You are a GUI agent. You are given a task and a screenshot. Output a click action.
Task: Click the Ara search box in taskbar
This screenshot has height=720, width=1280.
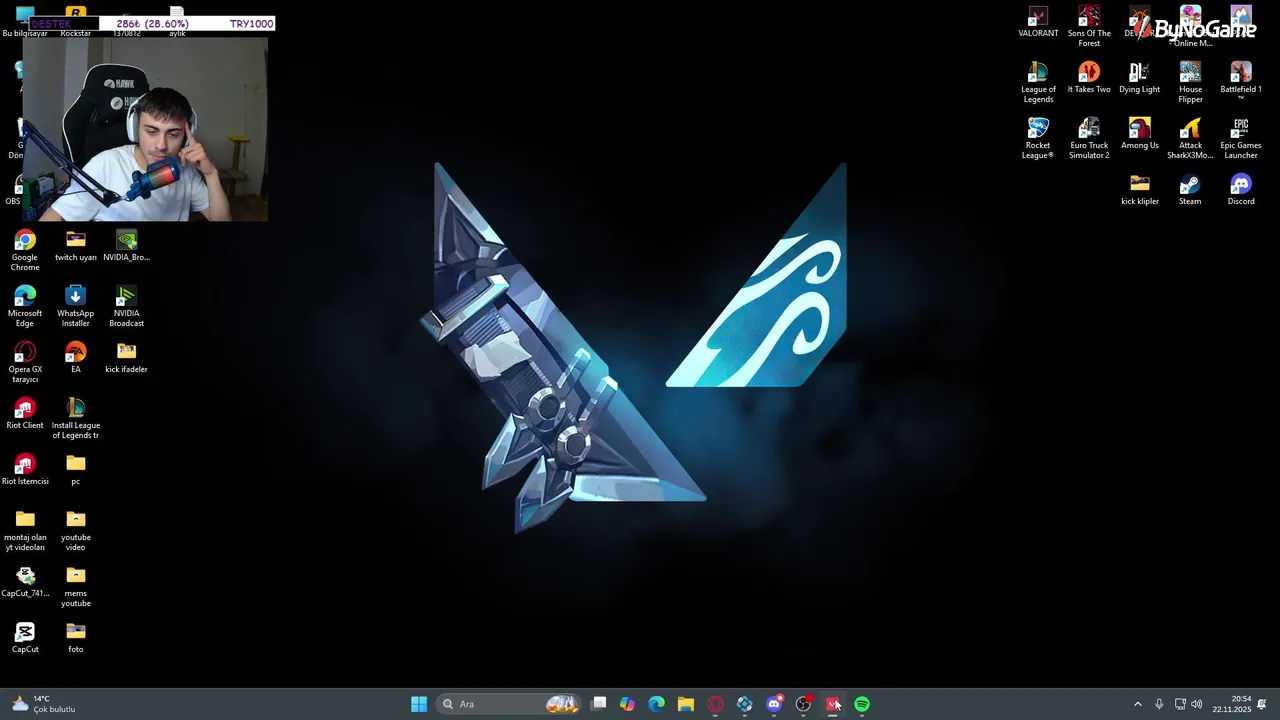coord(510,704)
